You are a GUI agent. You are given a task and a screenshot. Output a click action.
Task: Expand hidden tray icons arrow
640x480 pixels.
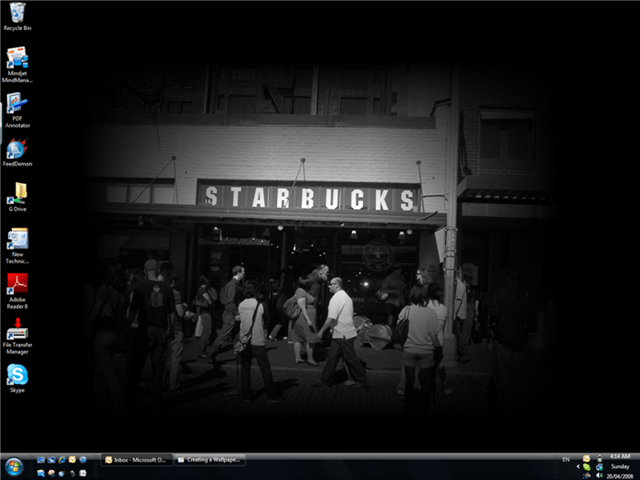pyautogui.click(x=578, y=467)
